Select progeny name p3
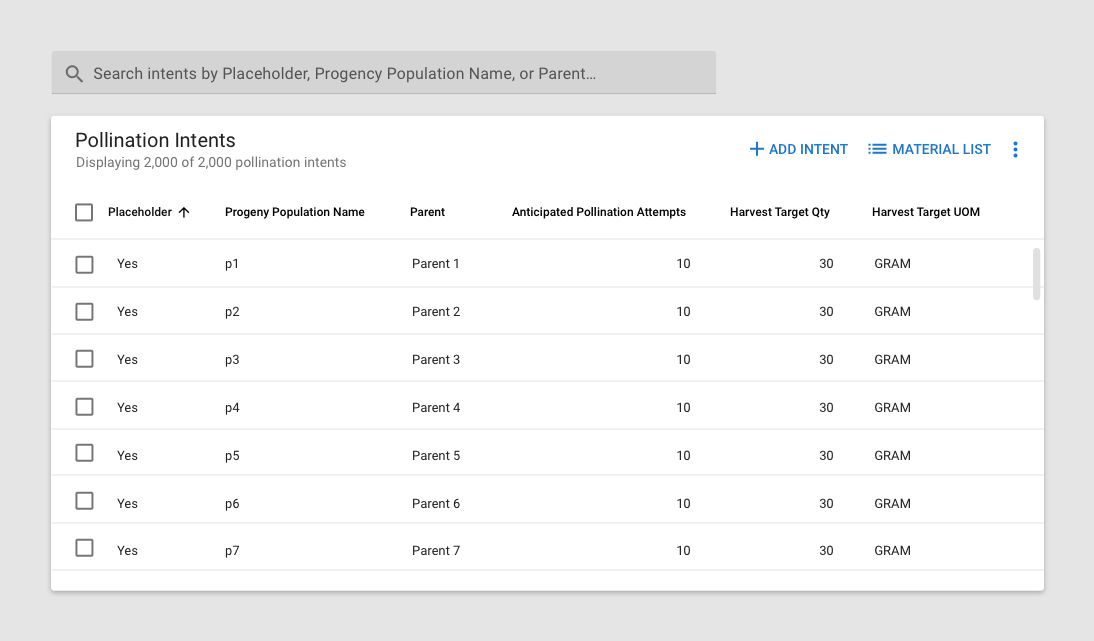Screen dimensions: 1094x641 tap(232, 361)
